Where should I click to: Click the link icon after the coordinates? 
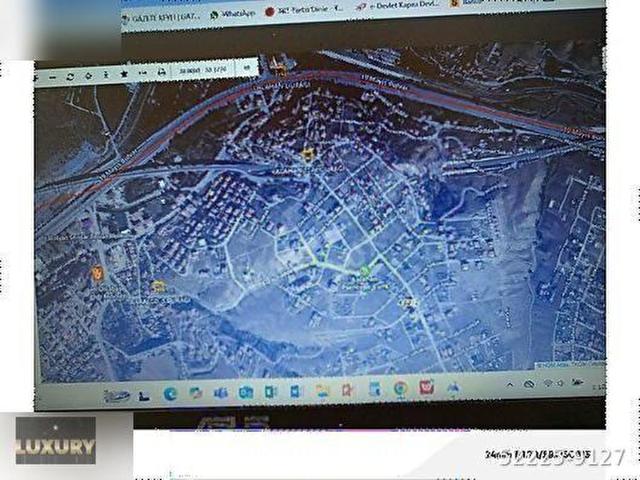point(247,68)
